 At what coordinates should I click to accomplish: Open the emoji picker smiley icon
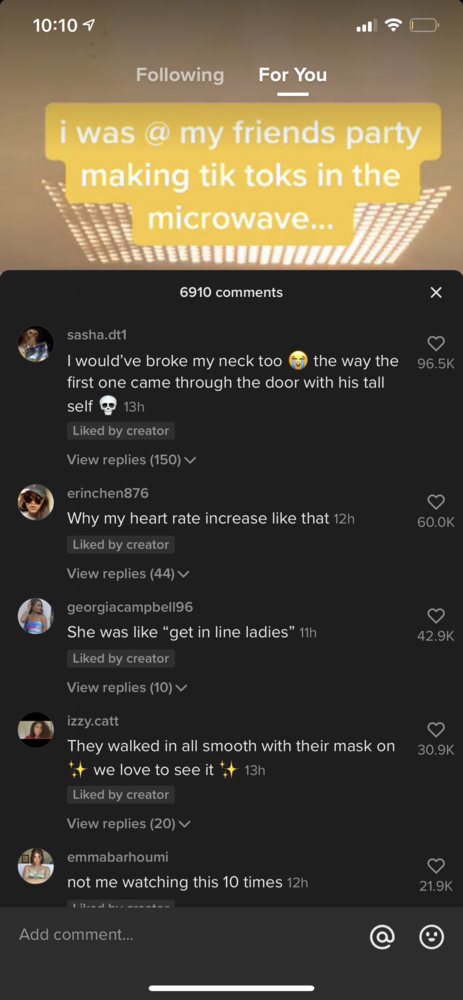431,936
